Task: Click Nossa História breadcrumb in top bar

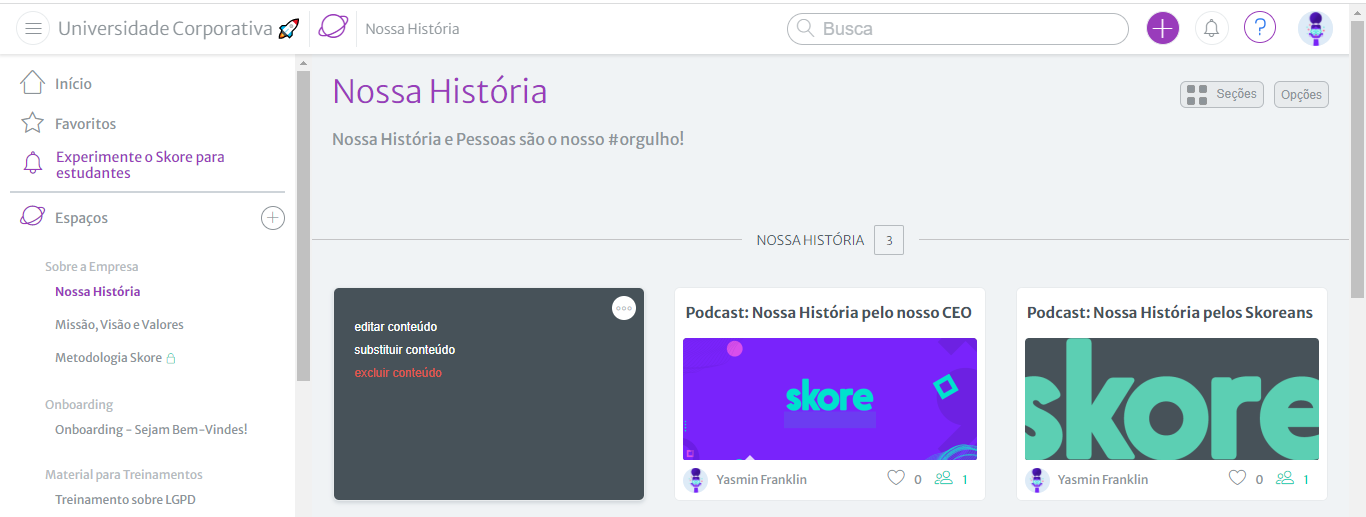Action: tap(412, 29)
